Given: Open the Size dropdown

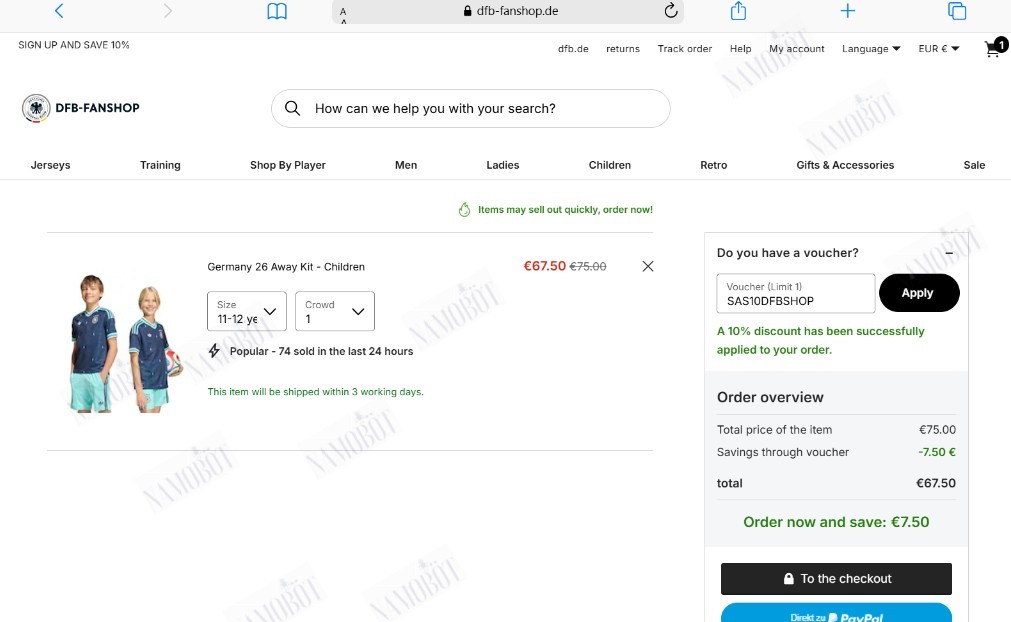Looking at the screenshot, I should pos(247,311).
